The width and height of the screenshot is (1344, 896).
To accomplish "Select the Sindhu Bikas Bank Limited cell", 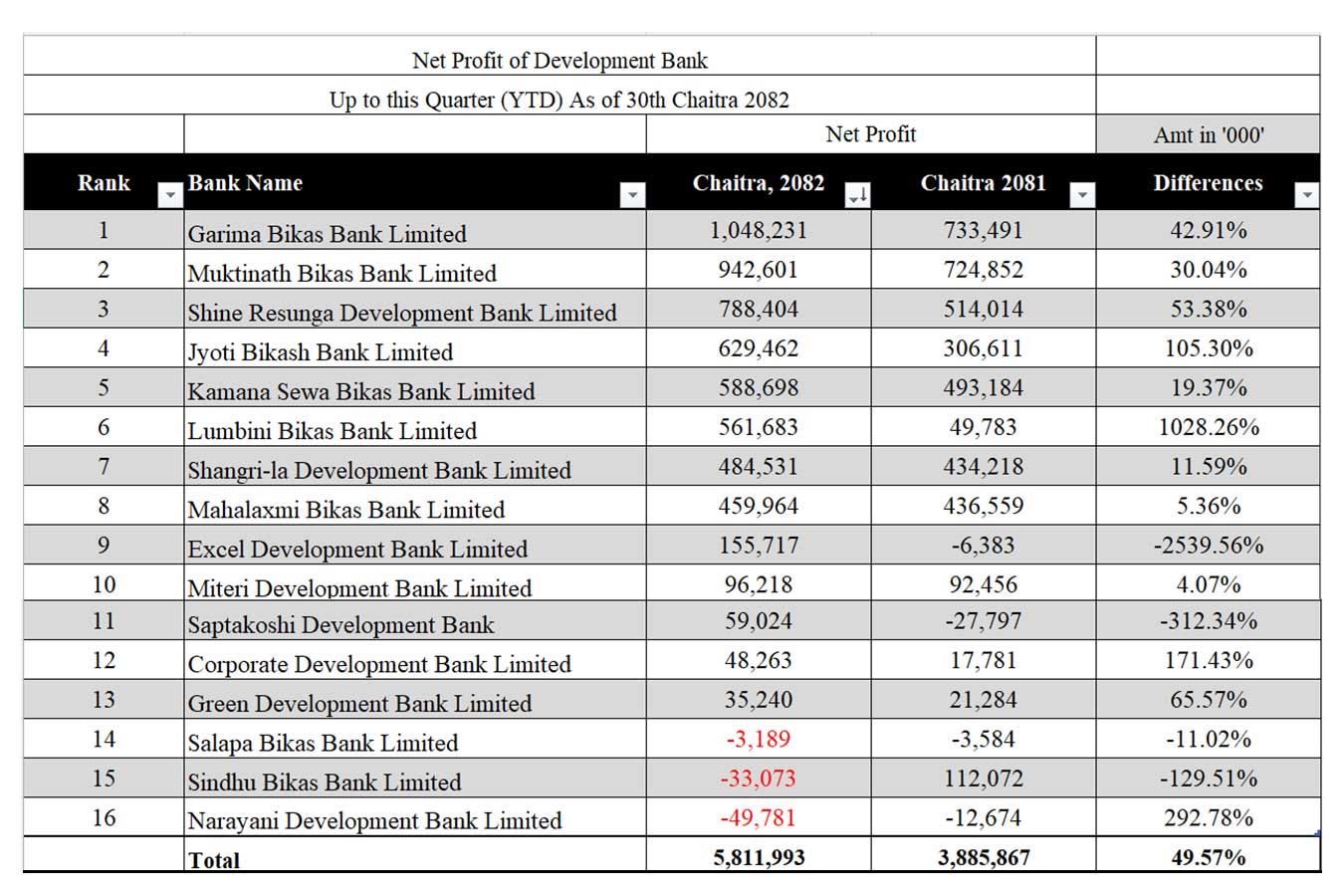I will [324, 783].
